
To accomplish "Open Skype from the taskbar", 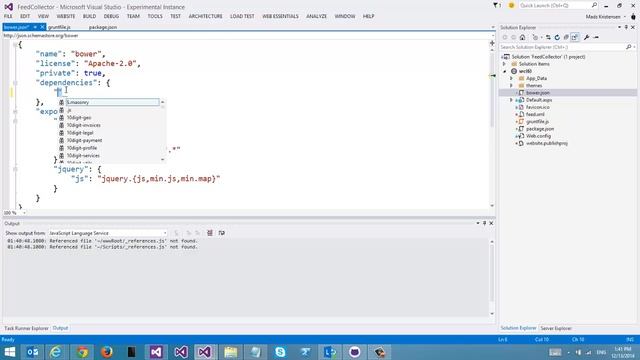I will point(280,352).
